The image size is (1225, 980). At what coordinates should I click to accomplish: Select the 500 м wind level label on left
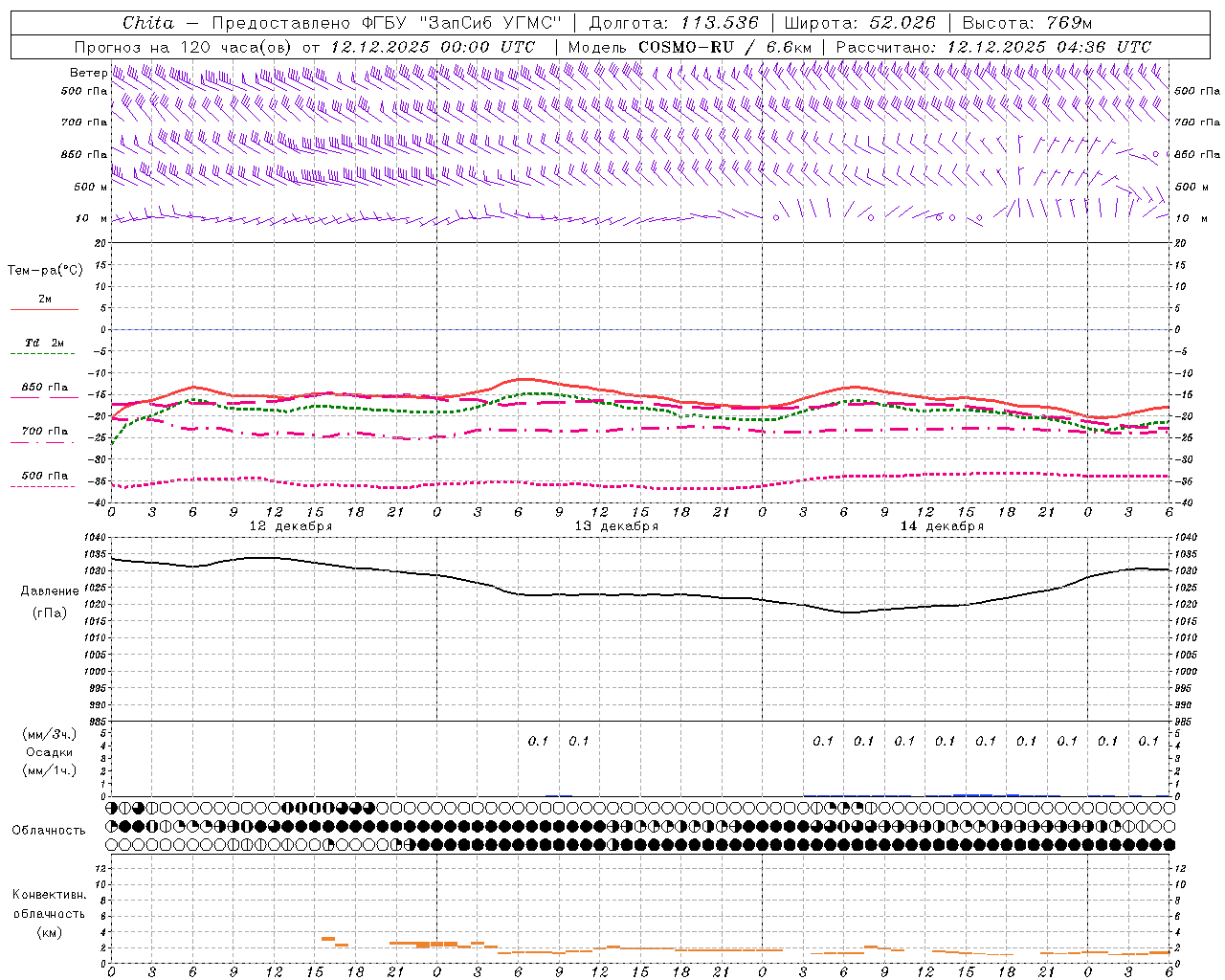(x=91, y=187)
